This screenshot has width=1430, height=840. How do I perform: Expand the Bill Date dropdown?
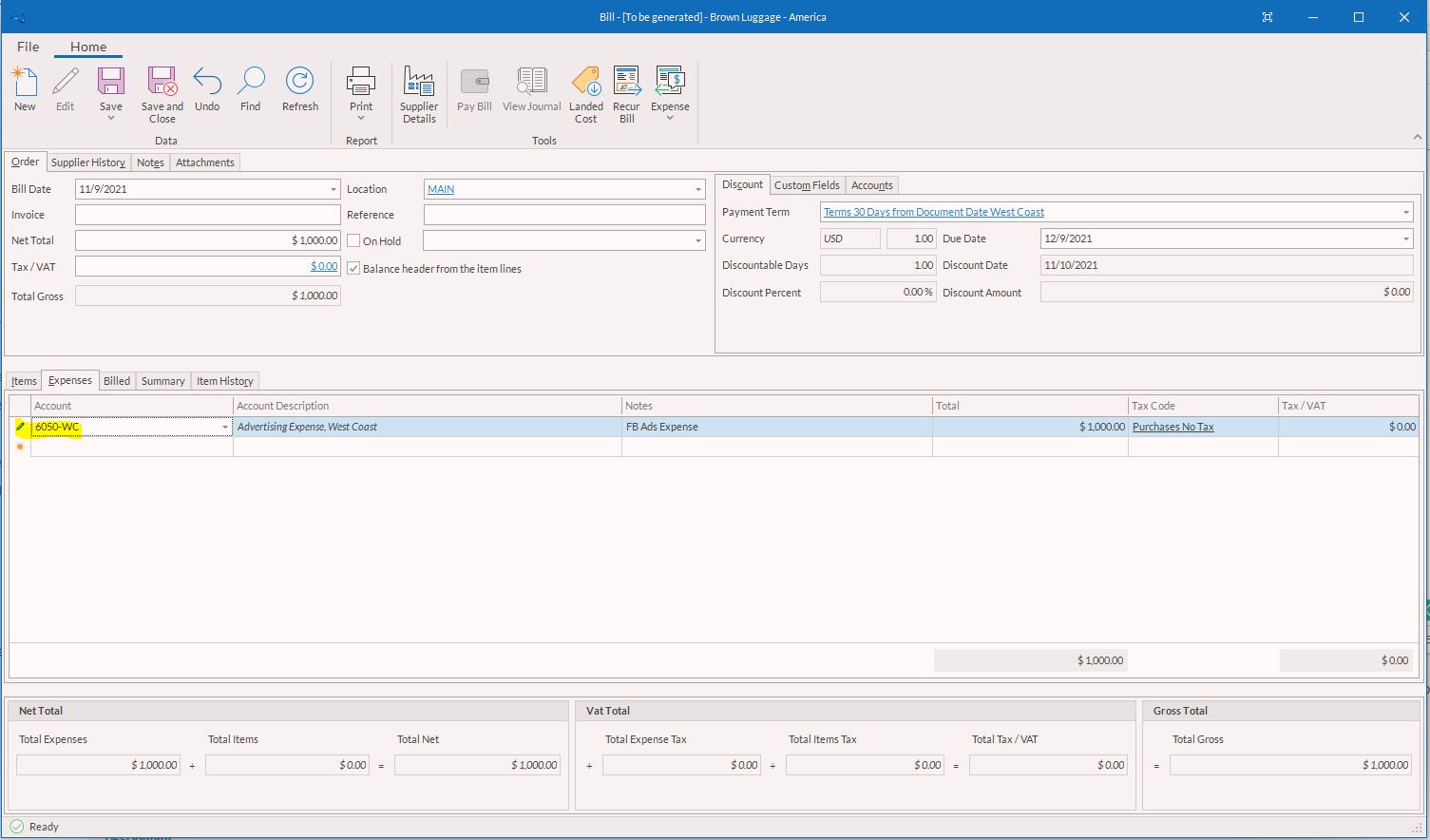point(333,190)
